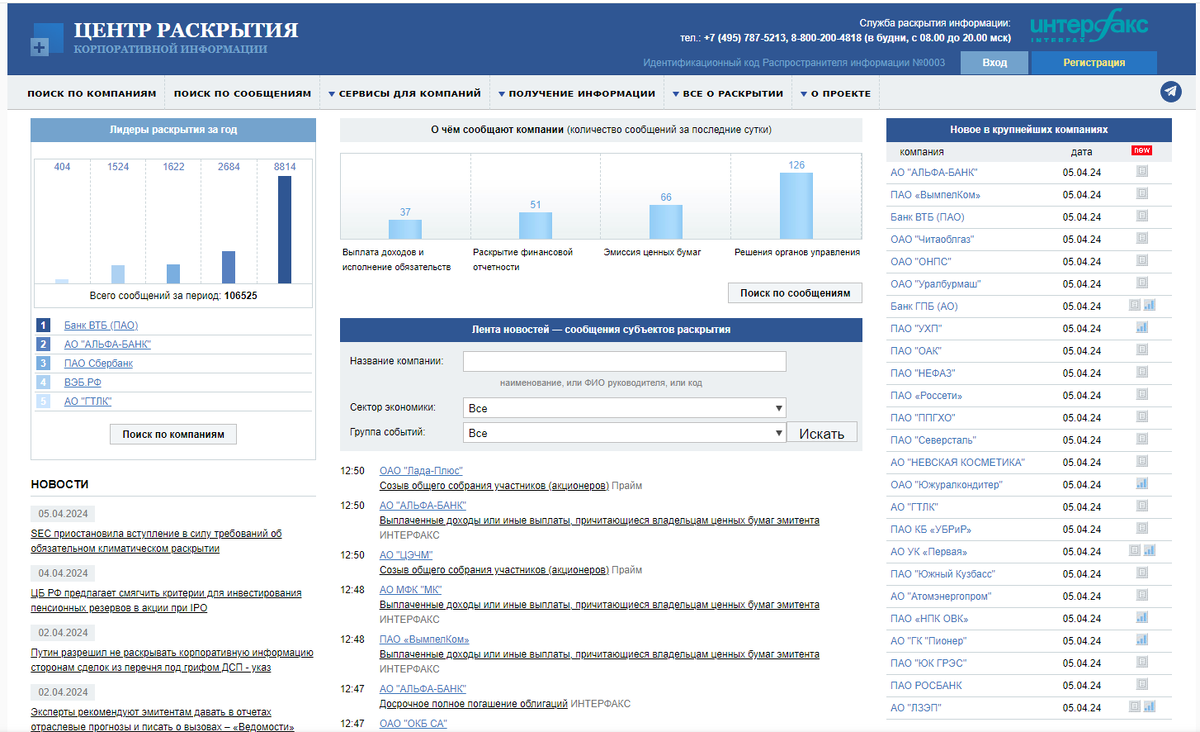
Task: Open document icon for ПАО "ППГХО"
Action: (x=1142, y=417)
